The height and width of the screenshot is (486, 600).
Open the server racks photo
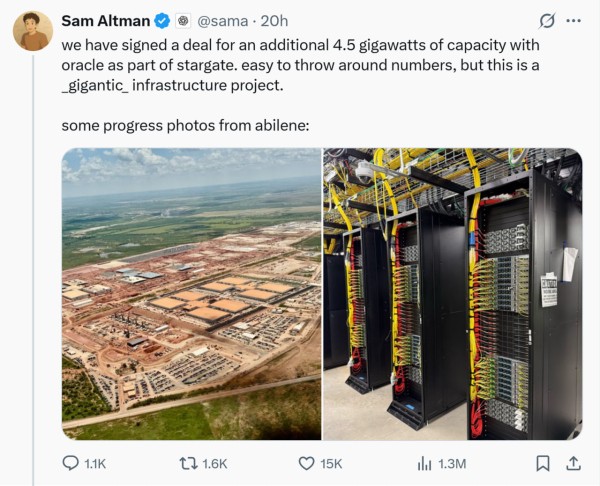(x=452, y=294)
